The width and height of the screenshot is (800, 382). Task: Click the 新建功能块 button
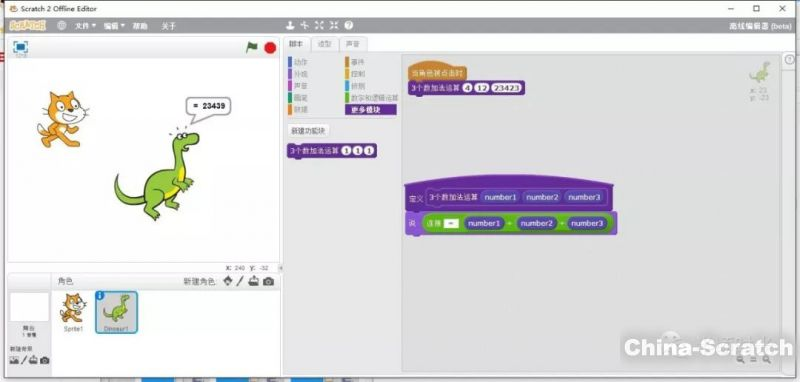coord(308,131)
